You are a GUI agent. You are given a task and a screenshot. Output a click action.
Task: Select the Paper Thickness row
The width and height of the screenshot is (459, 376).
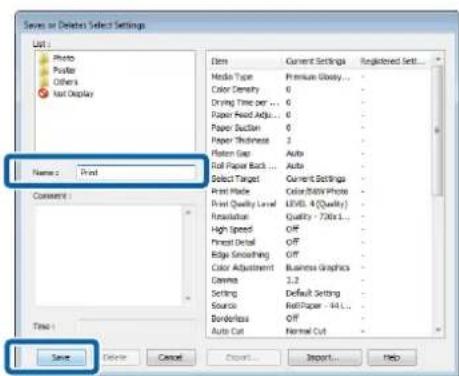(x=320, y=140)
